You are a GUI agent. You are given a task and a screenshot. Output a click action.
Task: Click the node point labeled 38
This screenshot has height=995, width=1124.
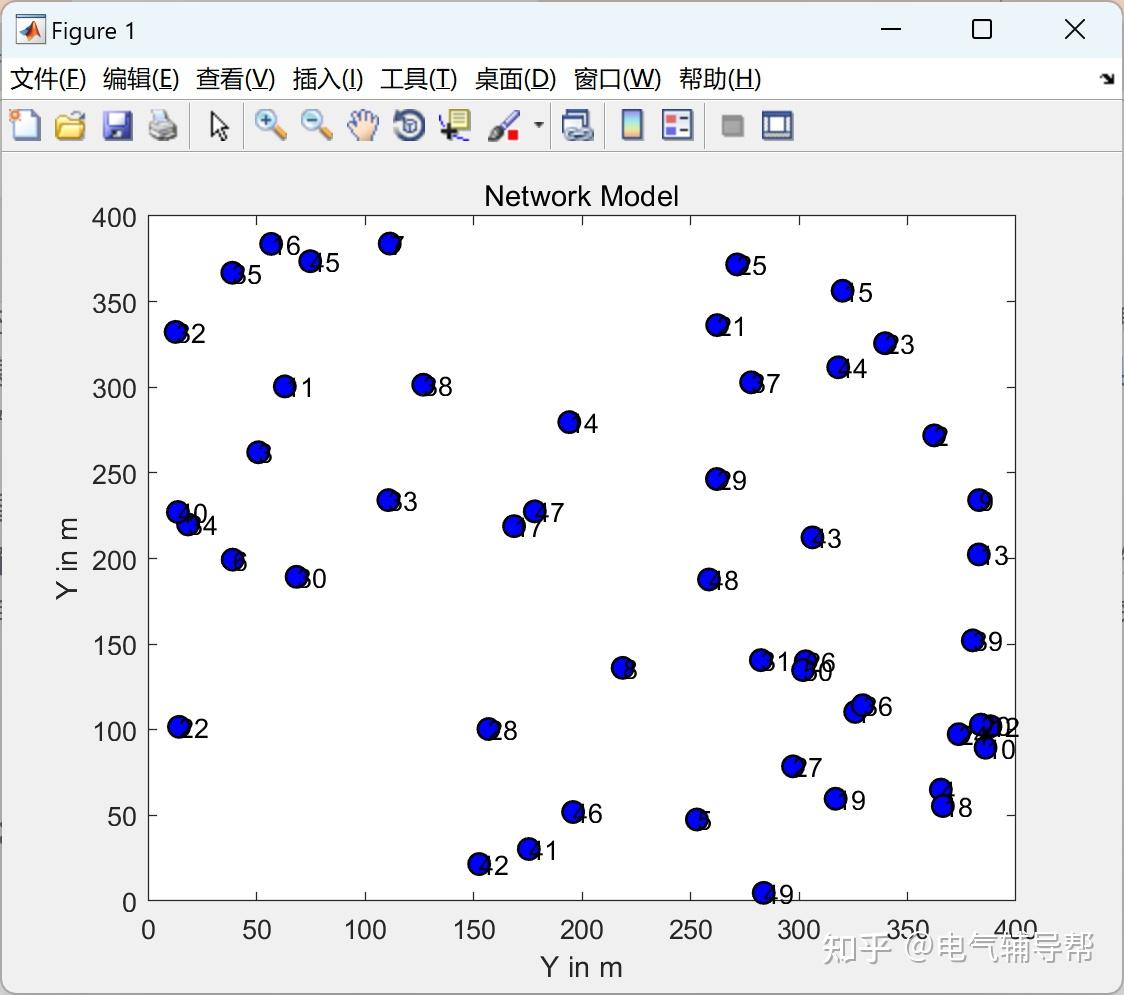(423, 385)
